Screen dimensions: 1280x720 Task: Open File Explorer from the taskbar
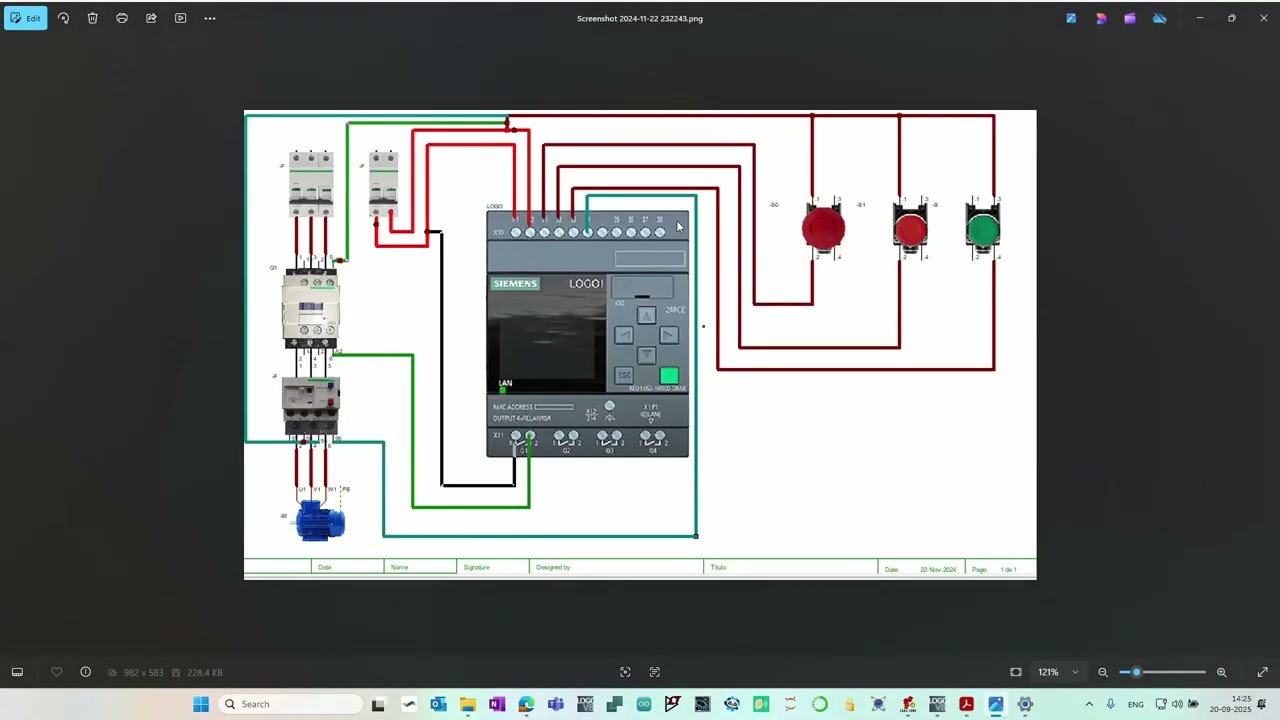click(468, 704)
